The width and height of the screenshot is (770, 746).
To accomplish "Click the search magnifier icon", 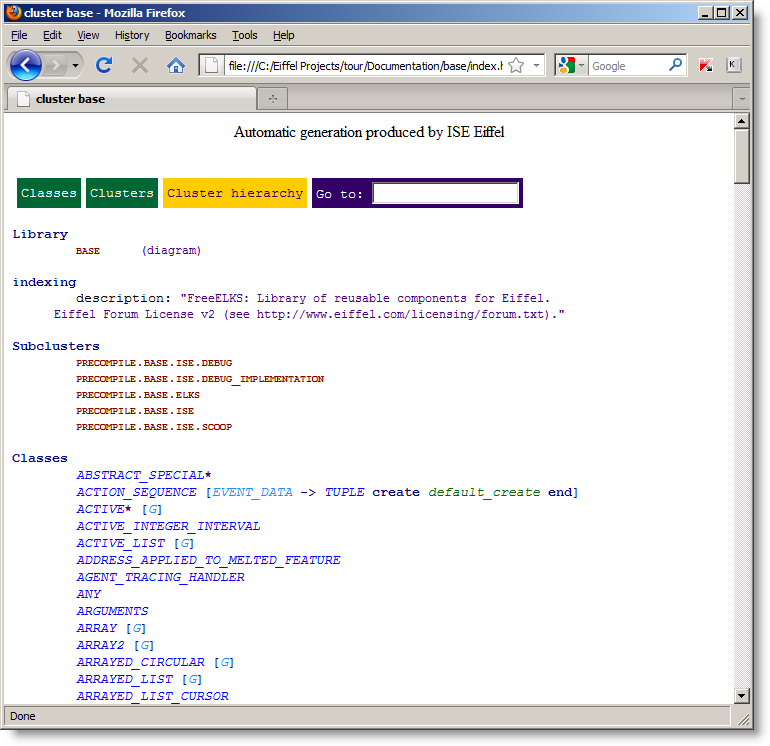I will [x=676, y=65].
